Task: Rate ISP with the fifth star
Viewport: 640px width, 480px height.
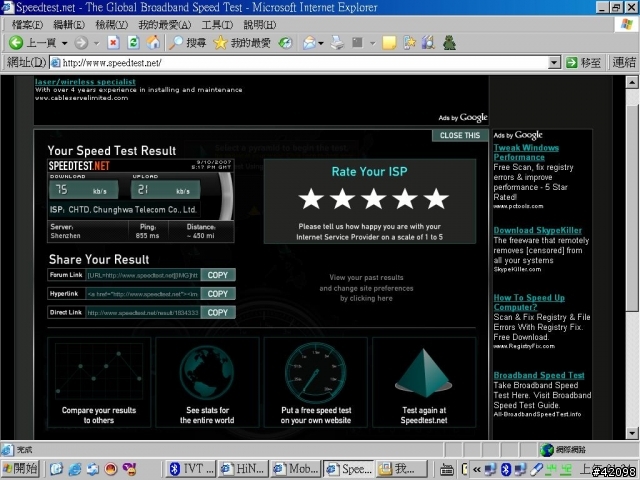Action: tap(436, 198)
